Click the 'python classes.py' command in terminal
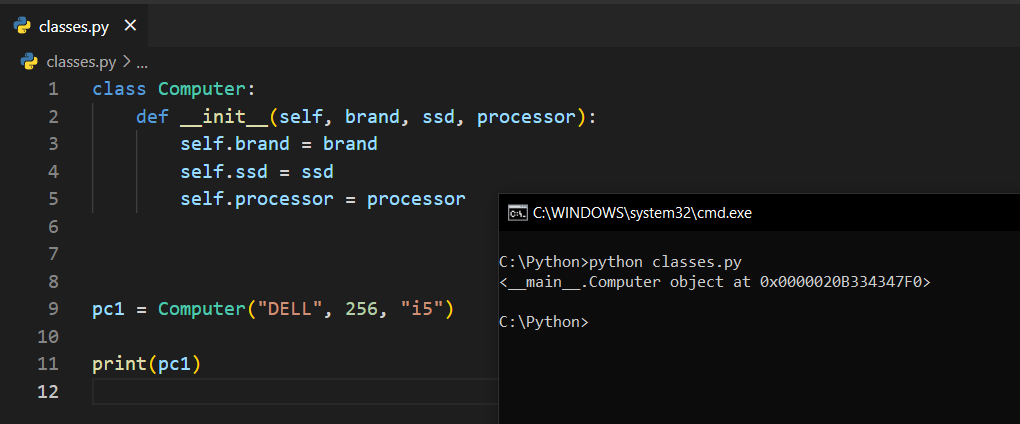This screenshot has height=424, width=1020. 666,262
